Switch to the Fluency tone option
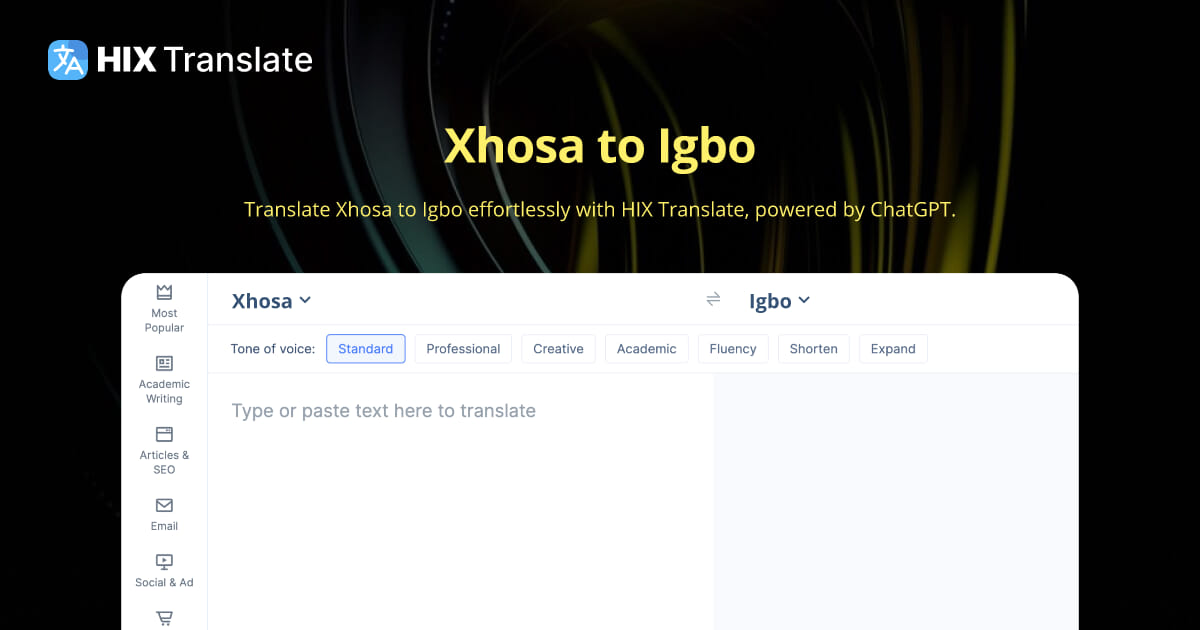 (x=733, y=348)
